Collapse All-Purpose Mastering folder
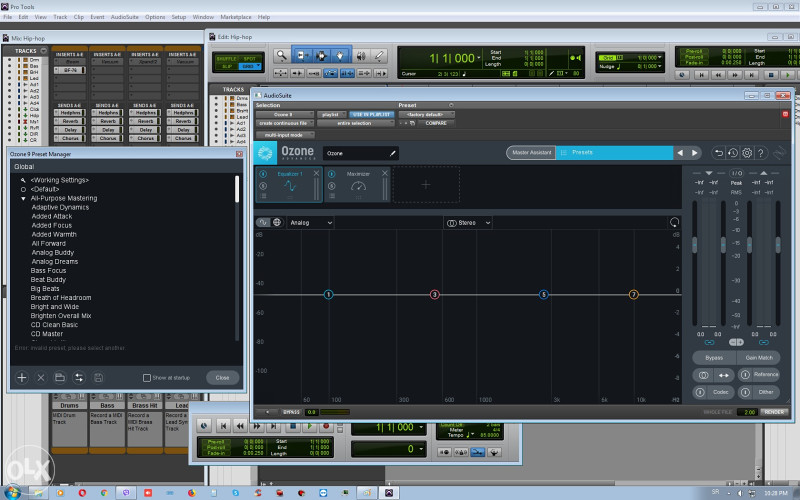800x500 pixels. coord(23,198)
